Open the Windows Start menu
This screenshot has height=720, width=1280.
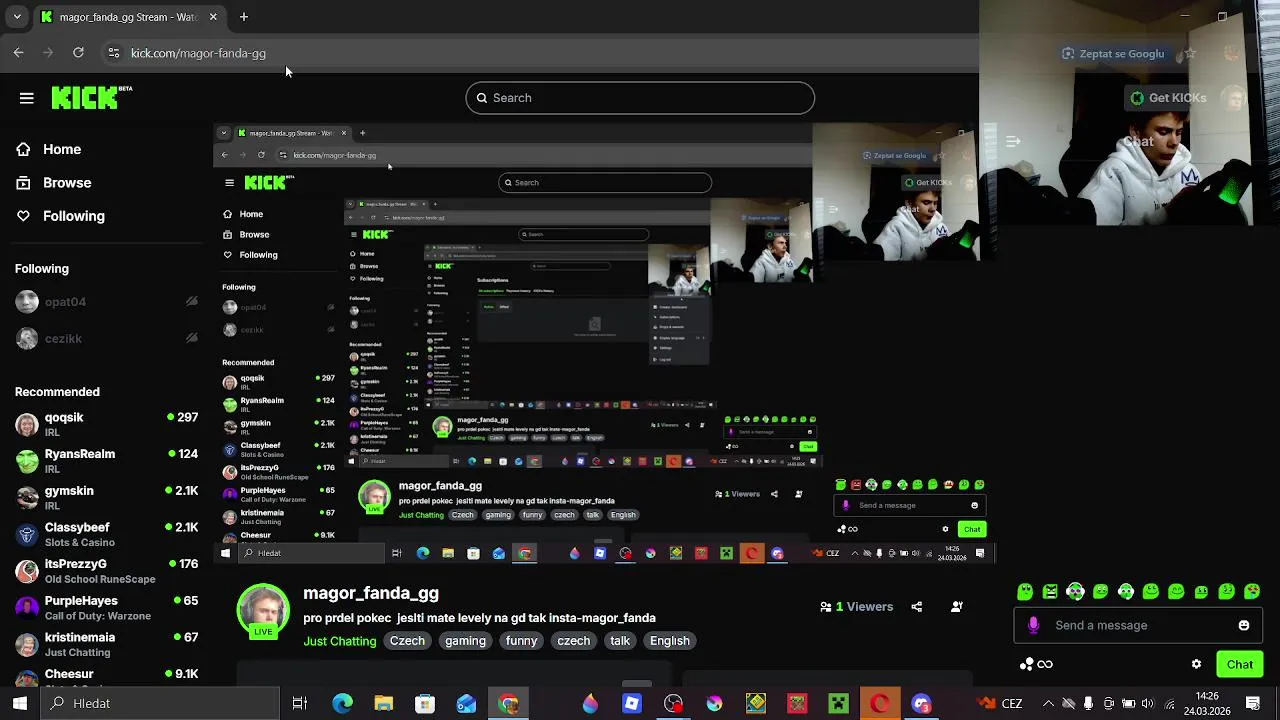(20, 703)
